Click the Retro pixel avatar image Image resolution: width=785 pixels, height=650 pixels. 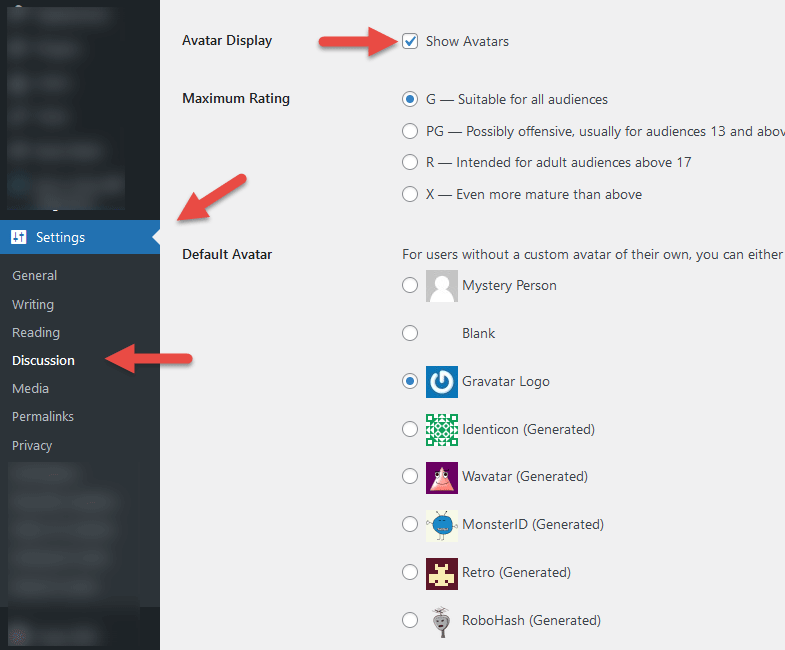[442, 573]
